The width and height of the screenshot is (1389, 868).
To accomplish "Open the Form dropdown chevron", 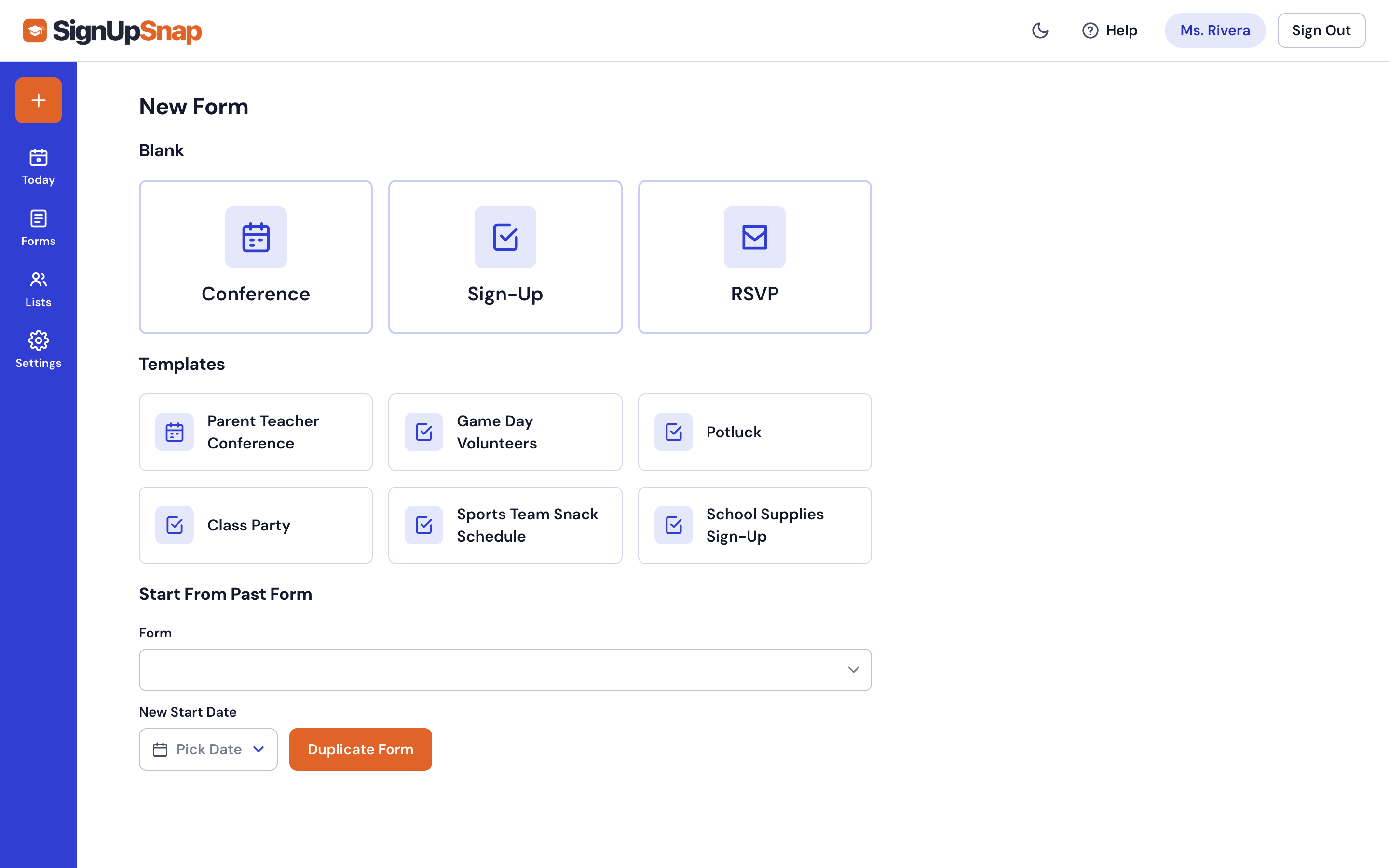I will [854, 670].
